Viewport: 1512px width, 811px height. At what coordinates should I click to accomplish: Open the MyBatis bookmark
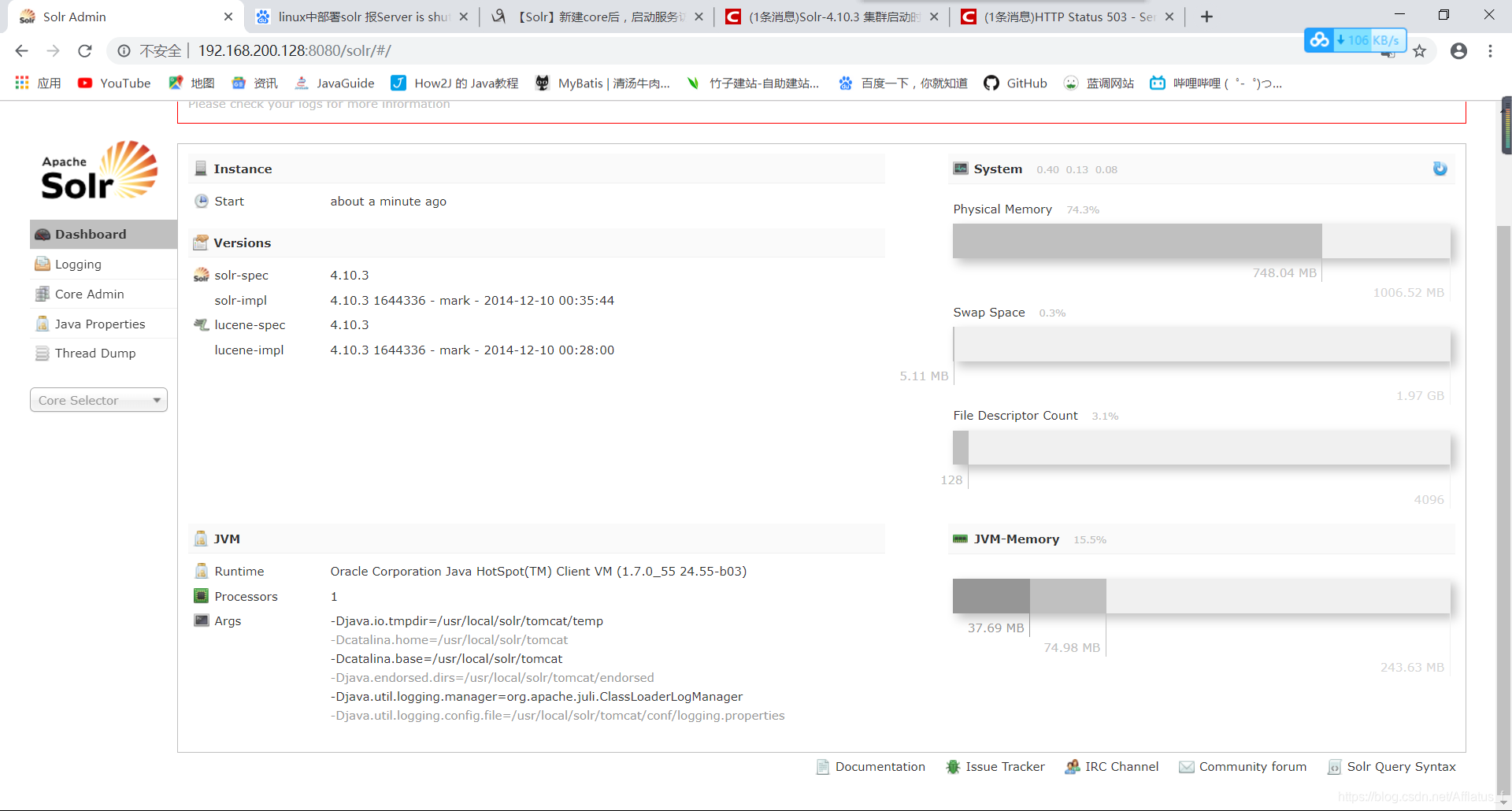click(602, 83)
